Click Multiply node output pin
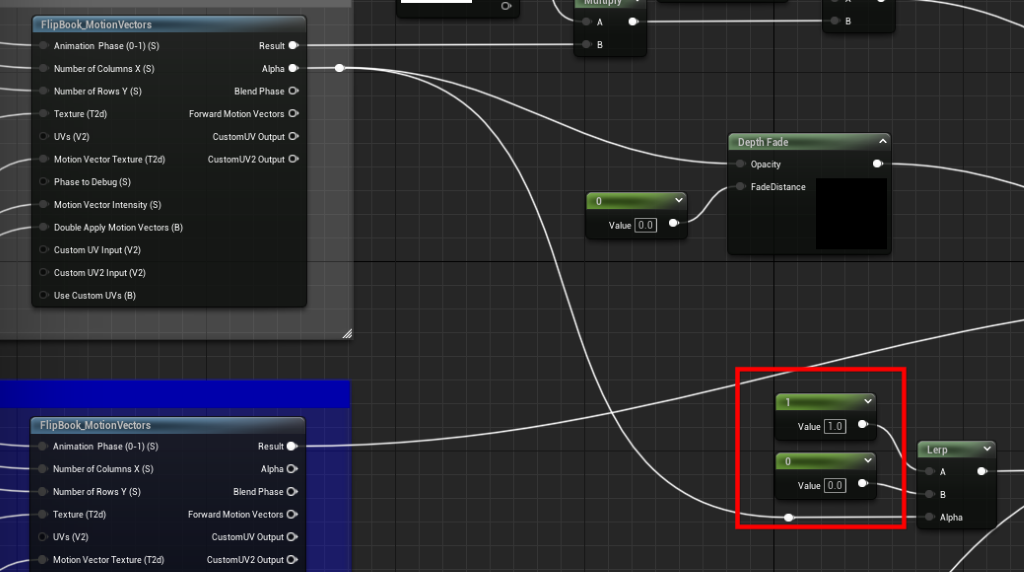The image size is (1024, 572). tap(633, 22)
